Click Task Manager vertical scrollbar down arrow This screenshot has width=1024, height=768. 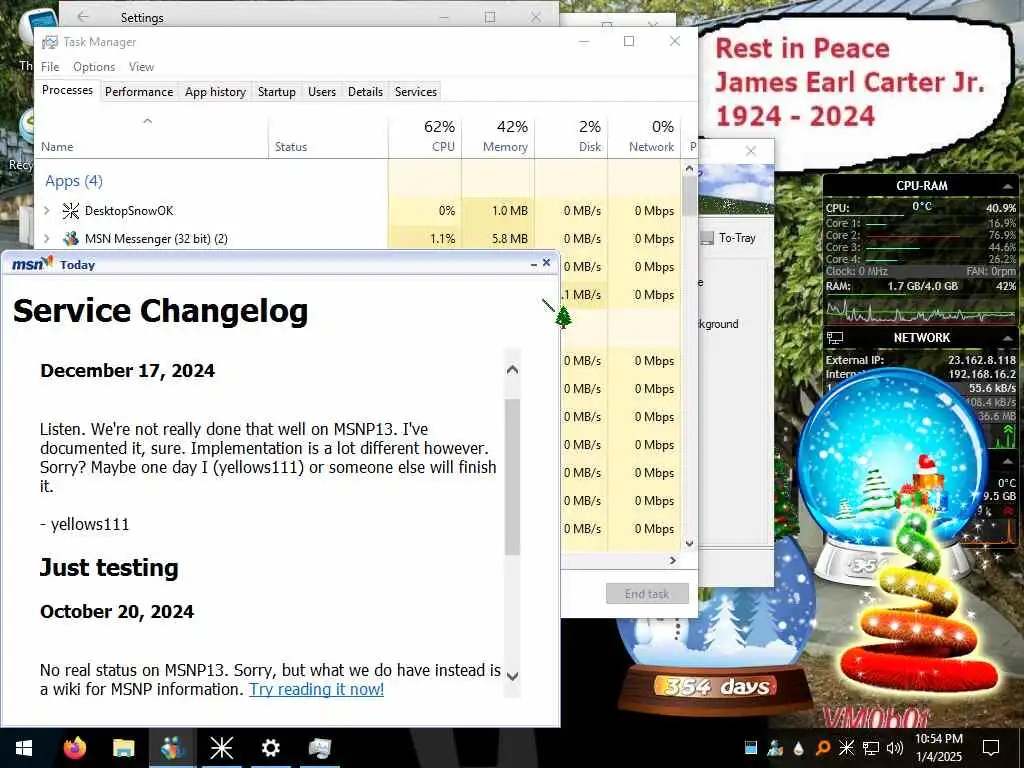690,543
